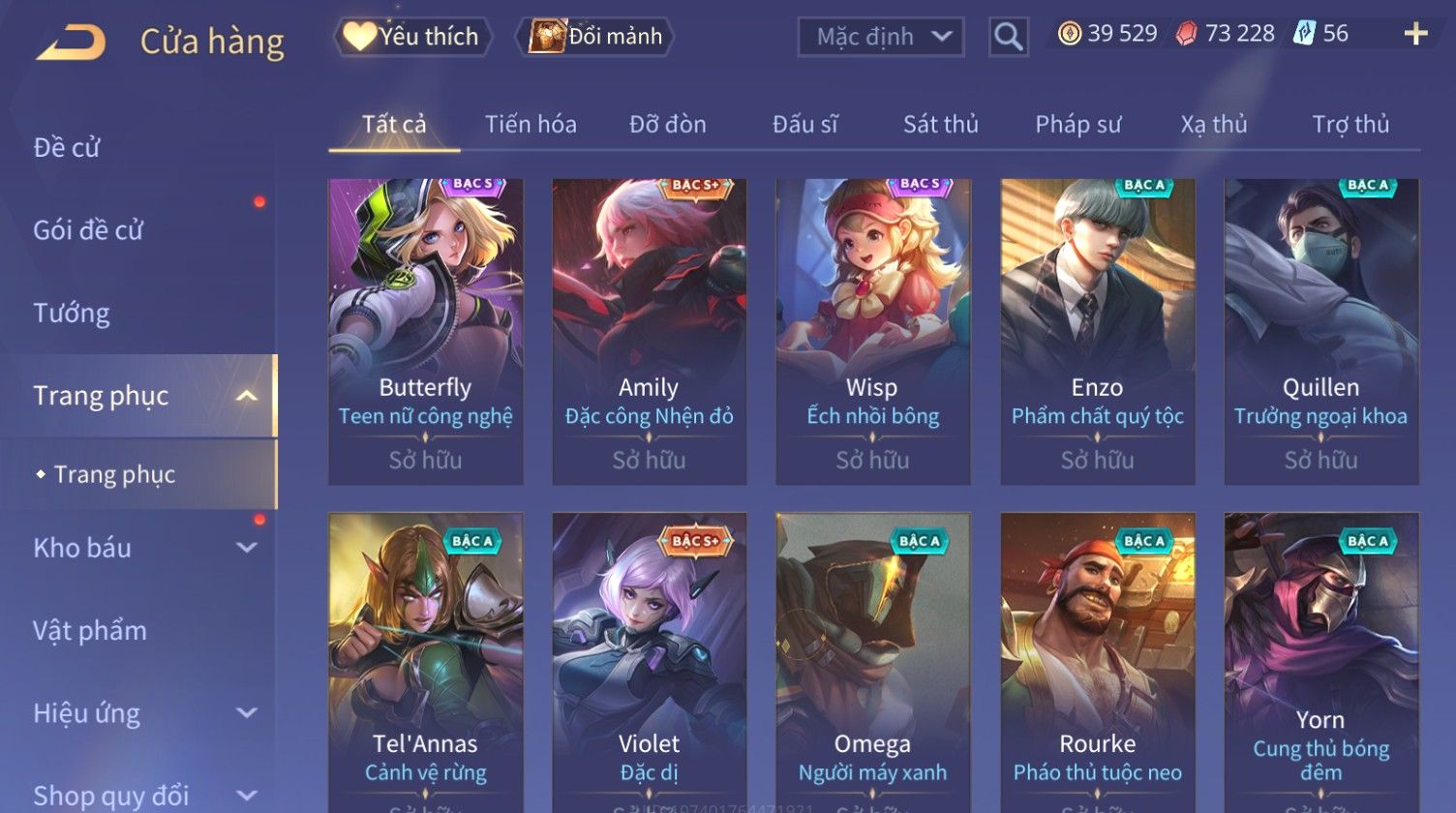
Task: Tap the plus icon to add currency
Action: click(1415, 34)
